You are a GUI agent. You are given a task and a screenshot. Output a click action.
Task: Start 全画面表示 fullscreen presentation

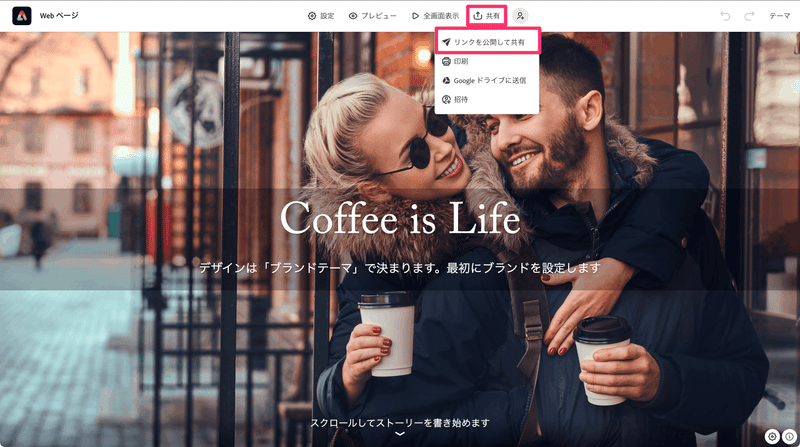[435, 16]
